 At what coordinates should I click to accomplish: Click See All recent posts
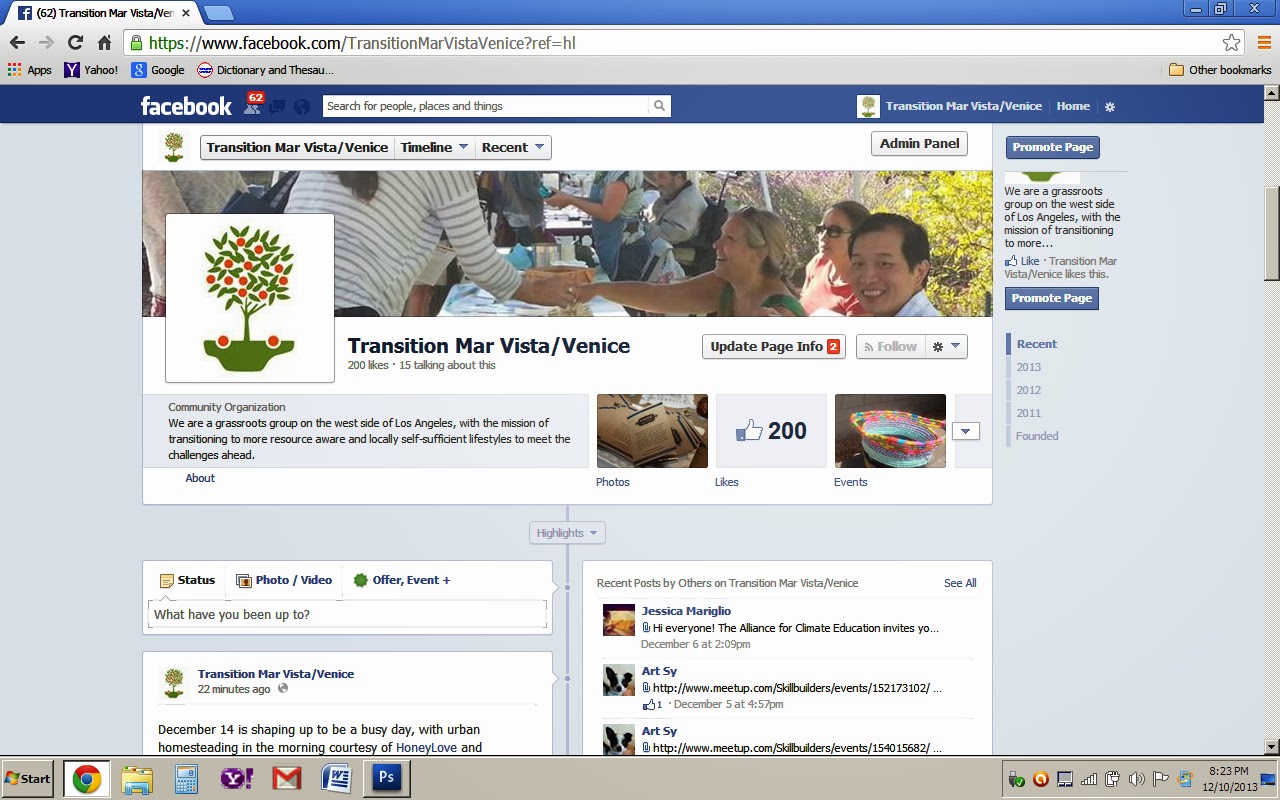click(x=960, y=583)
